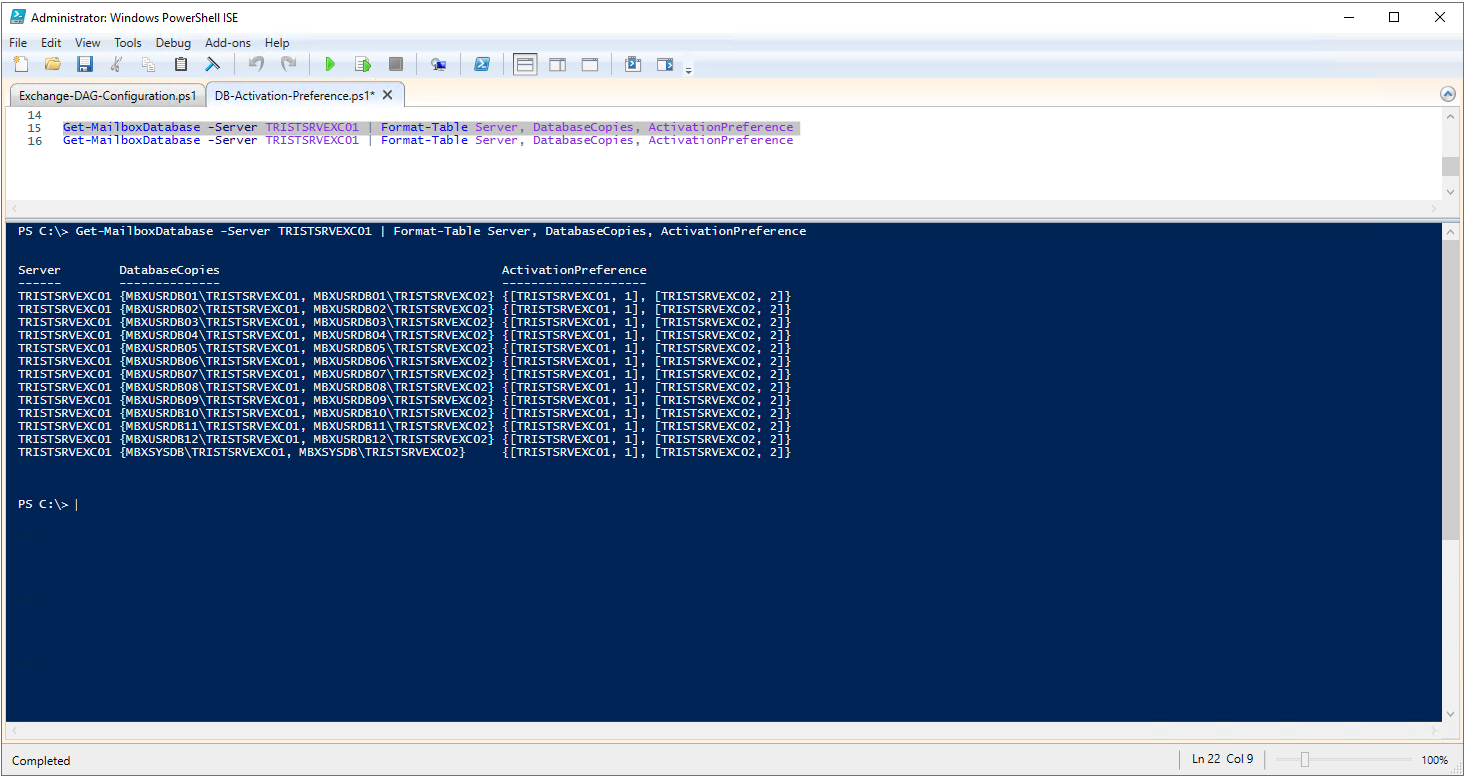Open the Add-ons menu
This screenshot has width=1465, height=776.
pyautogui.click(x=228, y=43)
